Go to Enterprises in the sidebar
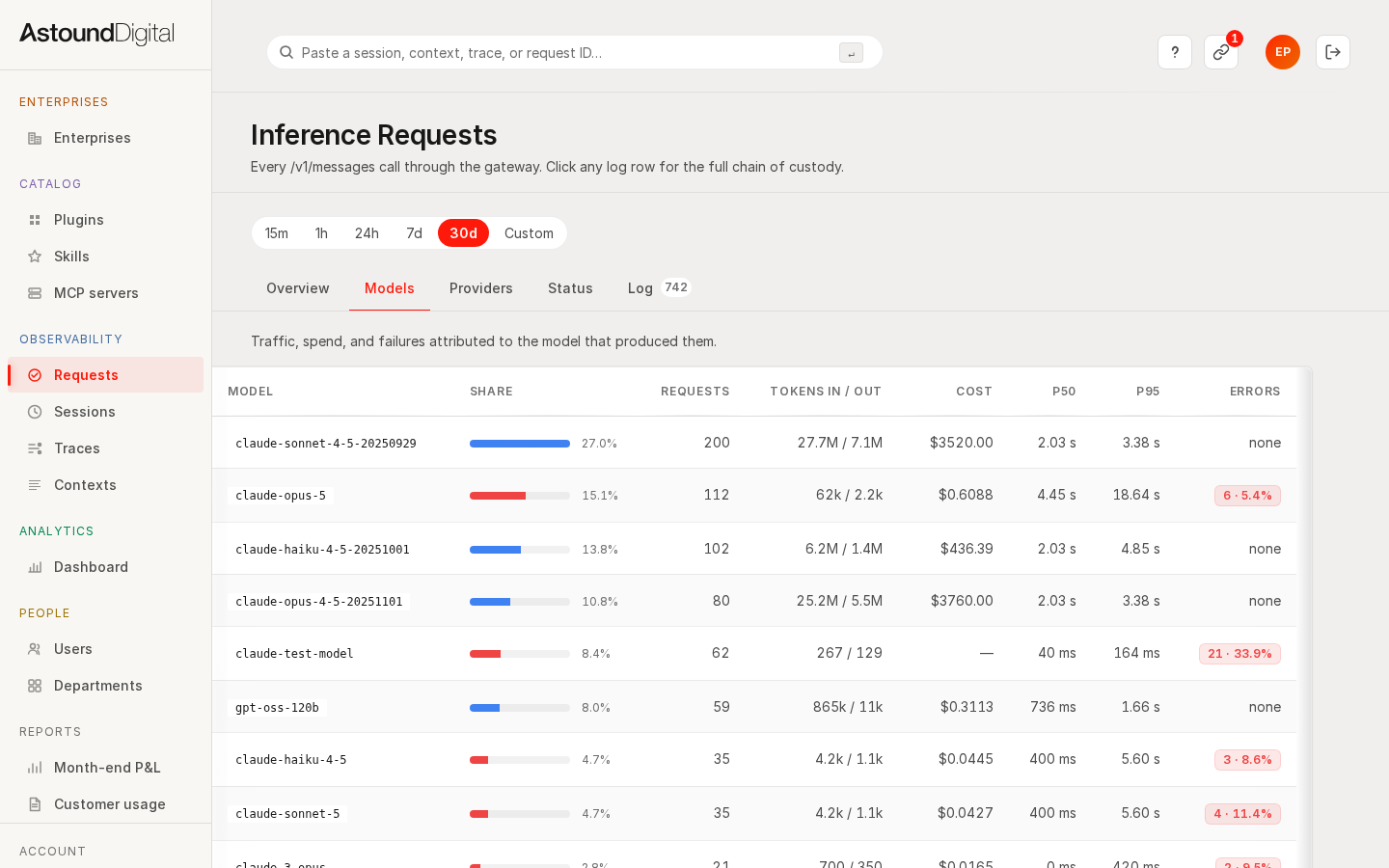The image size is (1389, 868). tap(106, 138)
